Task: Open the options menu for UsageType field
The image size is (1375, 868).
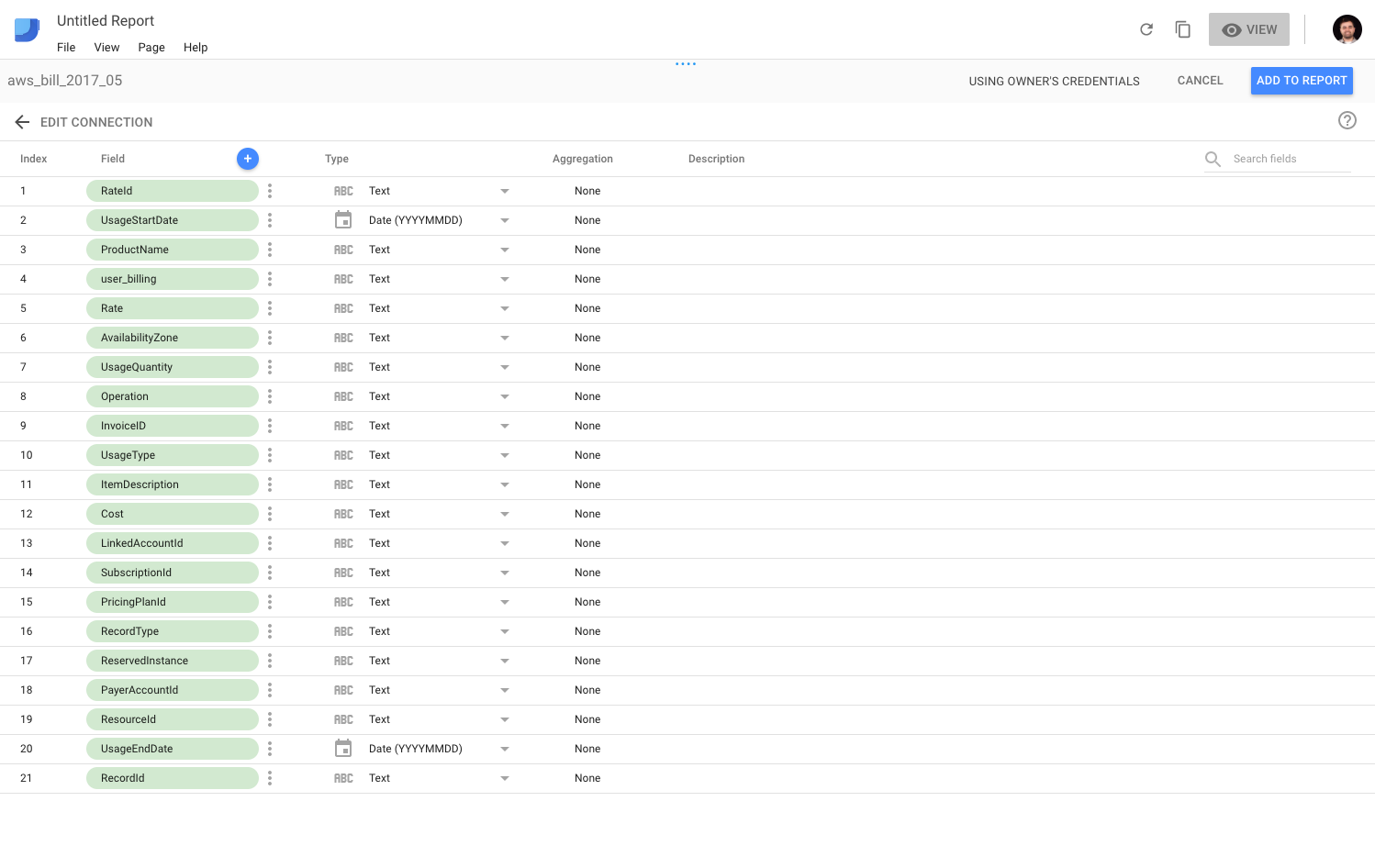Action: pos(270,455)
